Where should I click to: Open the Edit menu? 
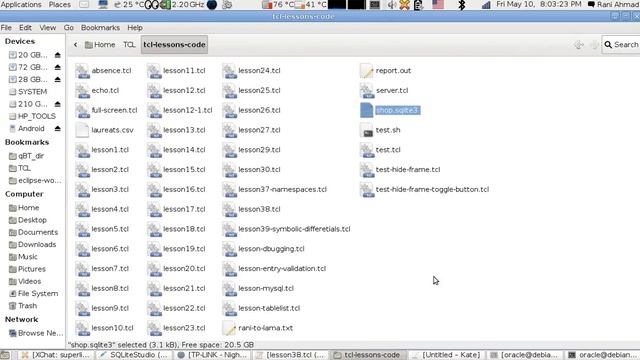coord(25,28)
